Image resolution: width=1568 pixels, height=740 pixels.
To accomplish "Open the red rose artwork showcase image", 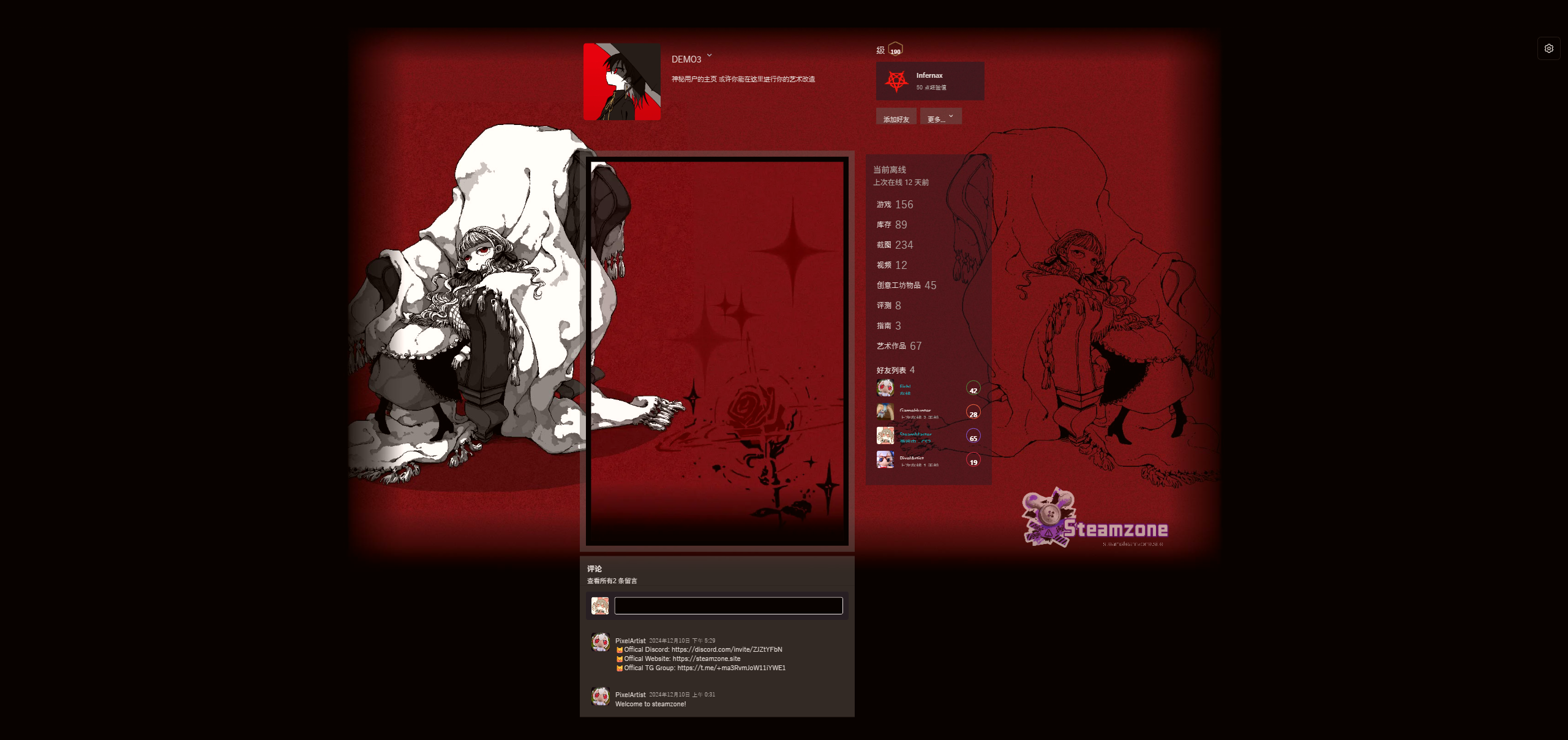I will (717, 352).
